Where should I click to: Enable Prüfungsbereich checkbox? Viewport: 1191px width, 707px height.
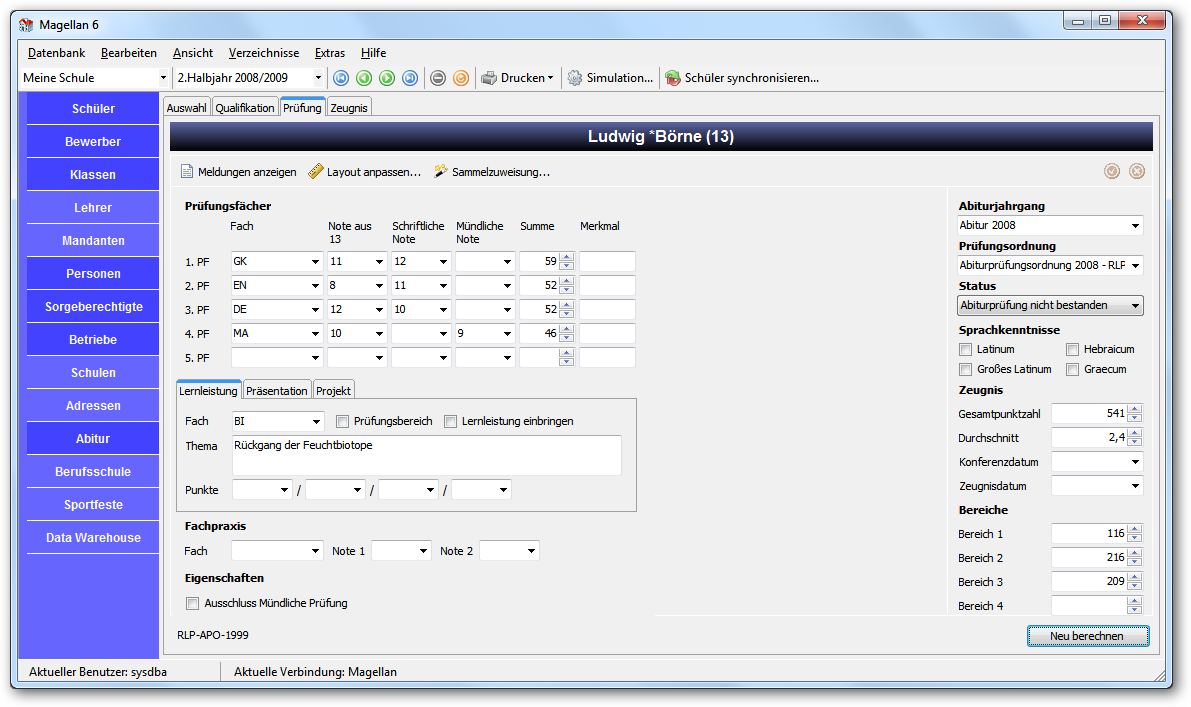(x=343, y=421)
